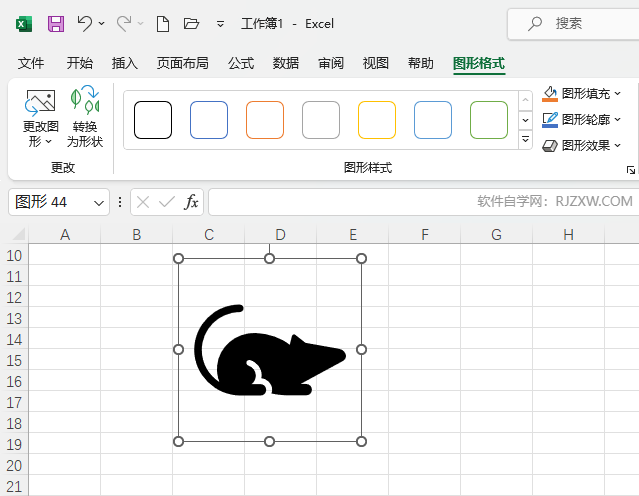Select the 图形格式 tab
639x496 pixels.
[479, 64]
